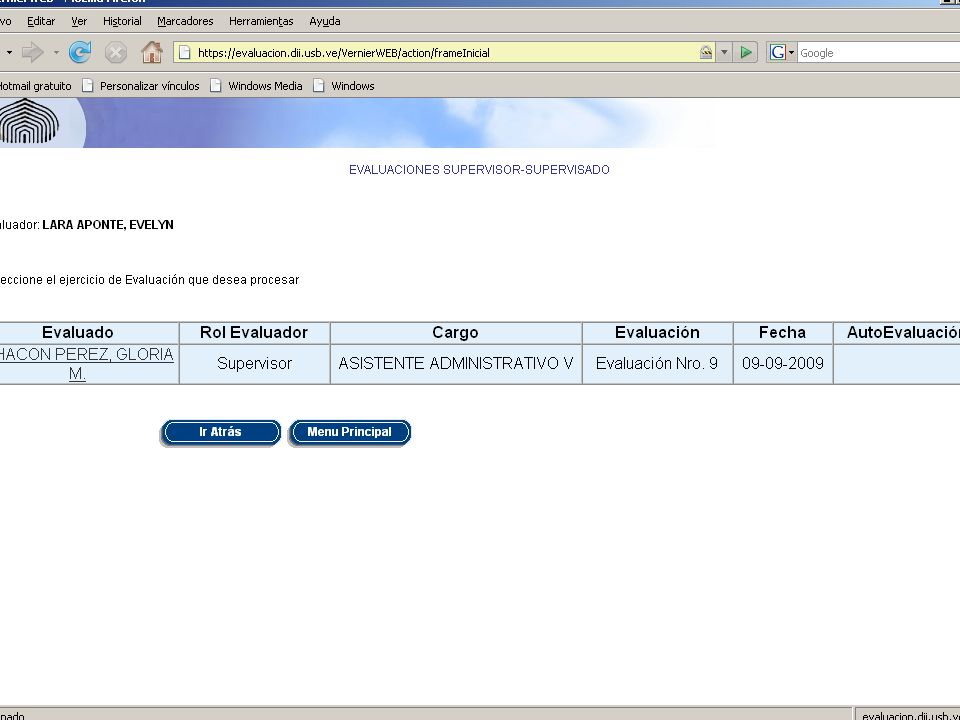Click the 09-09-2009 date cell

(x=782, y=364)
